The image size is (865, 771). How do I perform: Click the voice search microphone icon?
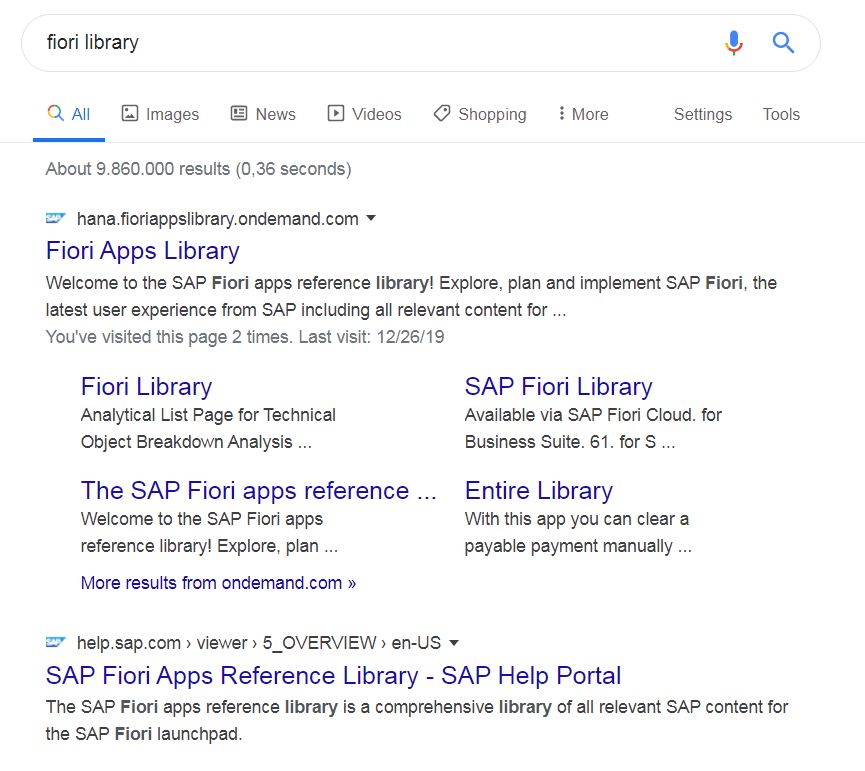(734, 43)
